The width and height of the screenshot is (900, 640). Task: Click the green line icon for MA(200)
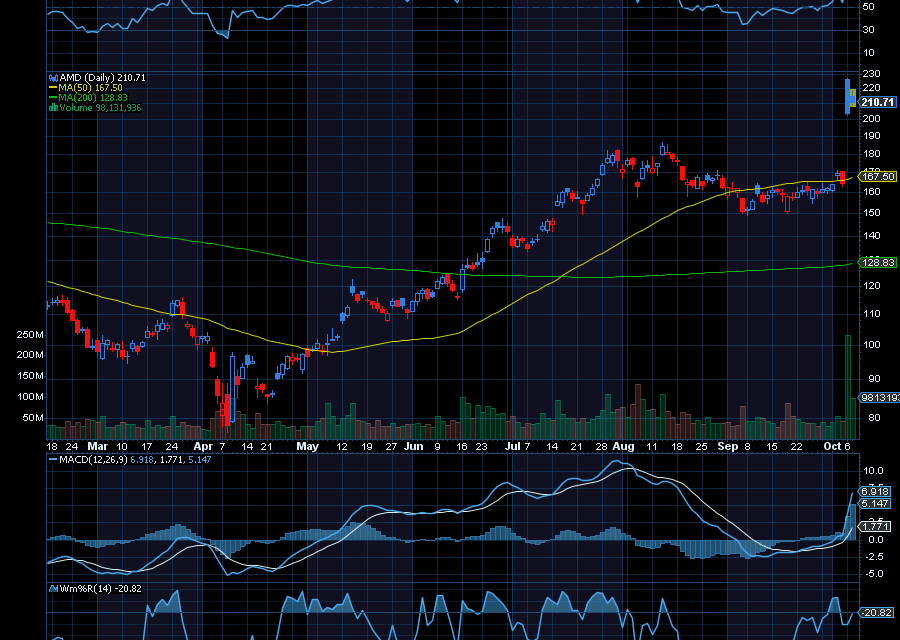coord(52,97)
